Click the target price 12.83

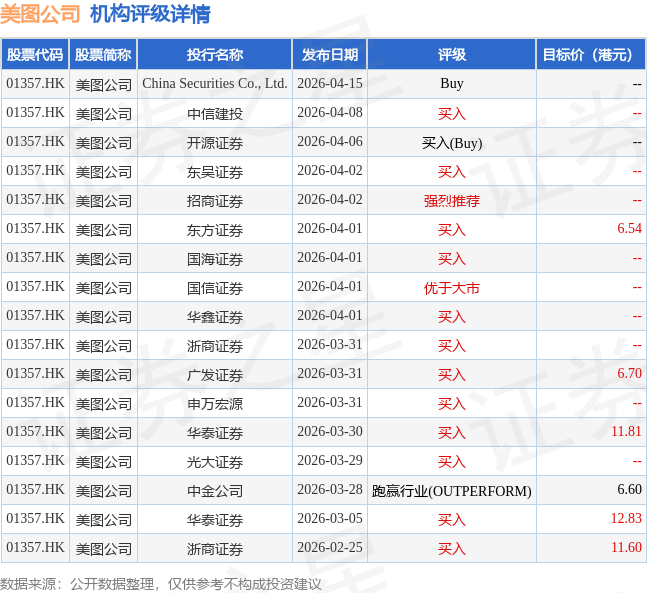[x=626, y=518]
